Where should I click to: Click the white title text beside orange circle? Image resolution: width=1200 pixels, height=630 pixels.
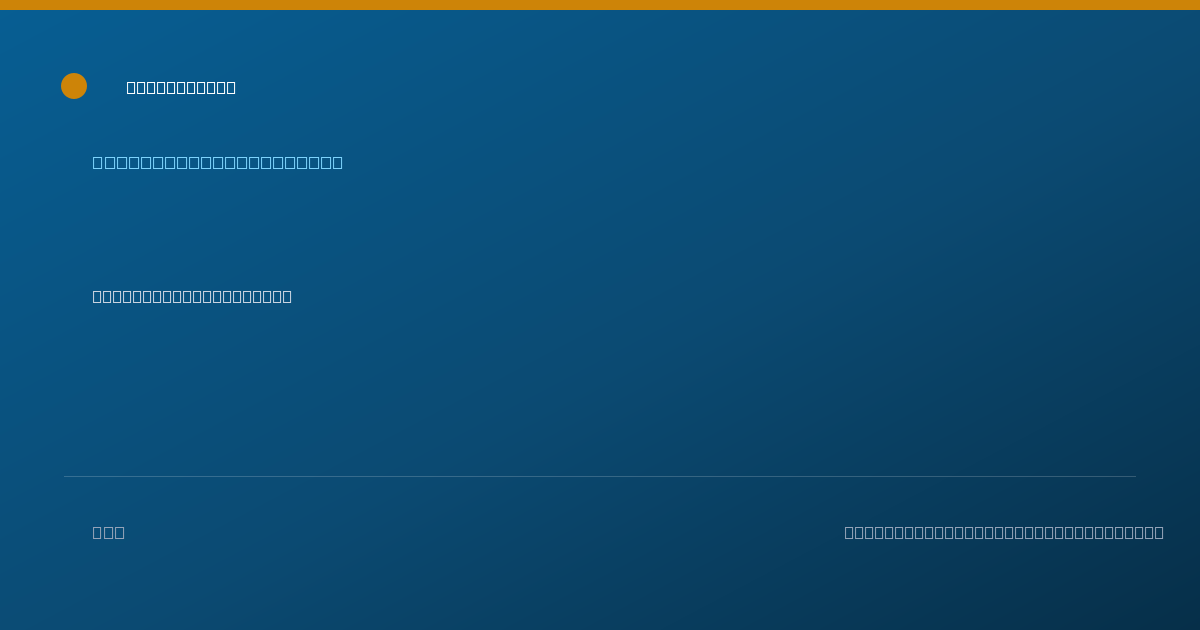pos(181,88)
